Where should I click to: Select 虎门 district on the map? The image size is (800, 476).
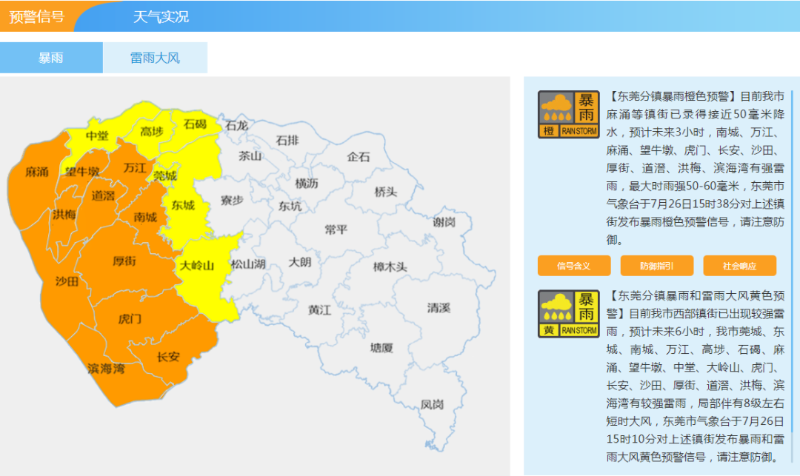pos(130,319)
